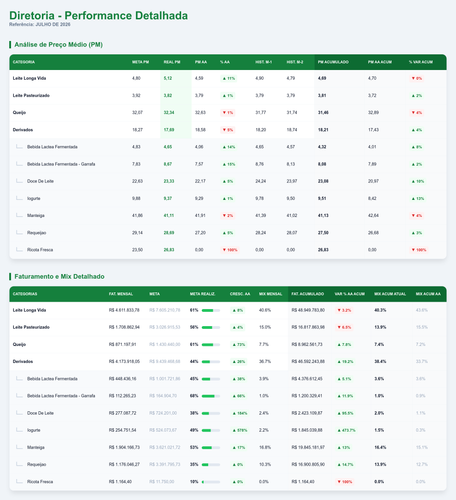Select the VAR % AA ACUM column header

tap(349, 294)
